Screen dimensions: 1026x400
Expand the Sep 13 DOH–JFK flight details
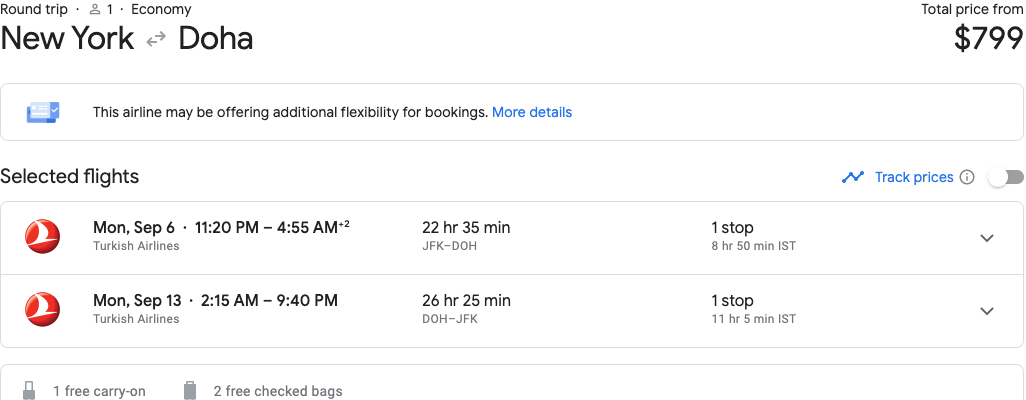(x=987, y=310)
